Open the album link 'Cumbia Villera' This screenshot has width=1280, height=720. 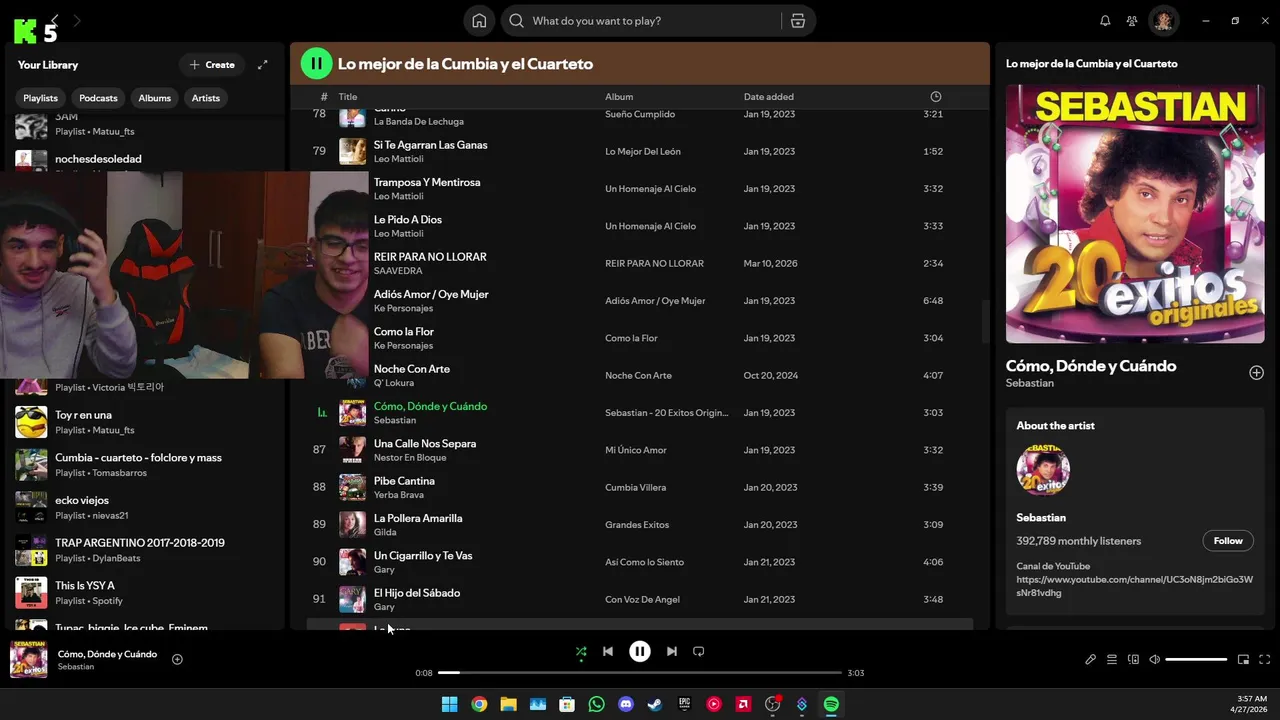click(635, 488)
